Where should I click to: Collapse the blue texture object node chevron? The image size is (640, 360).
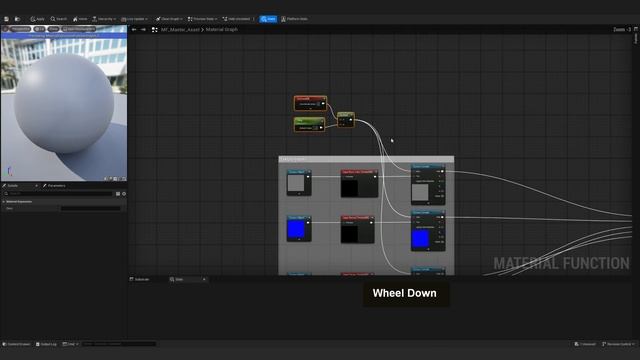pos(299,240)
